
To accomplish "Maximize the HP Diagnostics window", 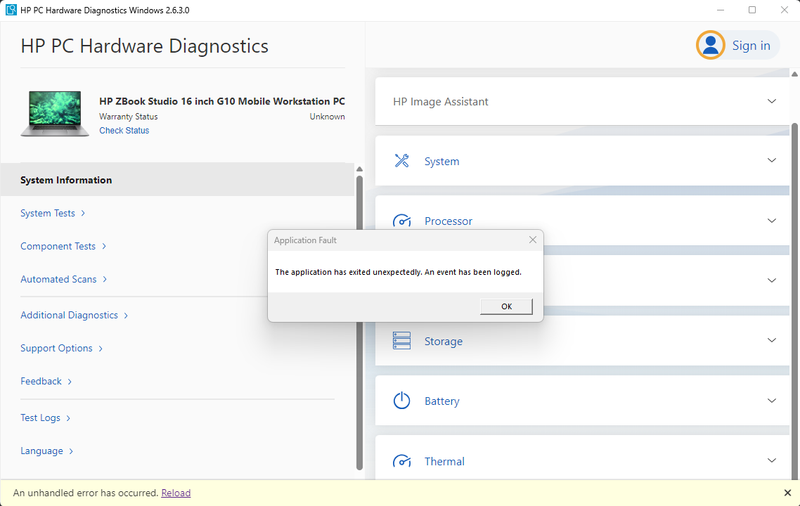I will (752, 10).
